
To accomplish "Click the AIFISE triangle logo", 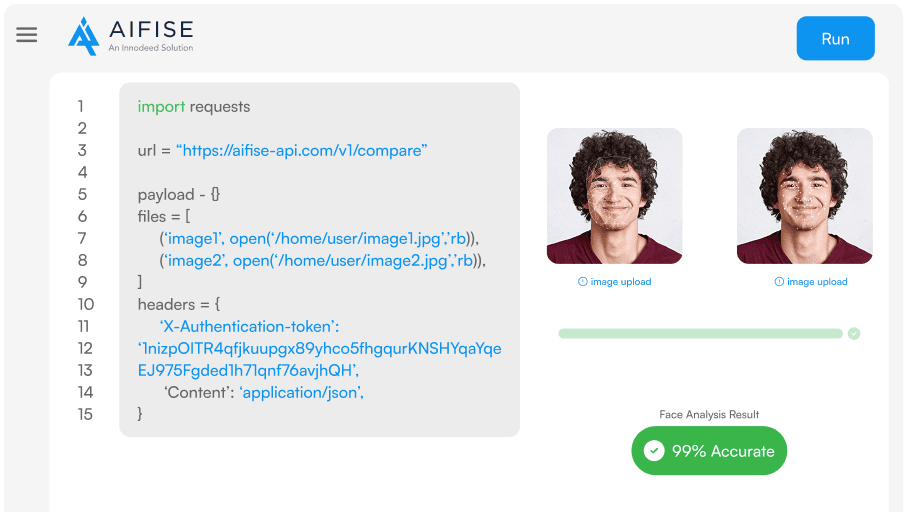I will coord(84,36).
